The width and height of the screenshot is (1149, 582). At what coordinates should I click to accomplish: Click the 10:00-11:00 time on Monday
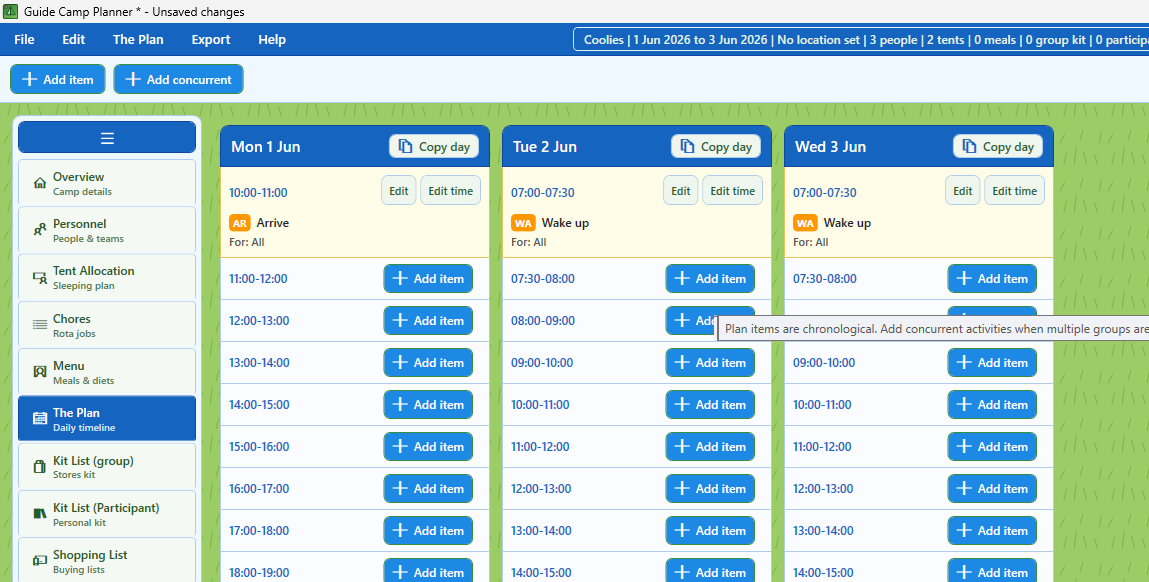point(258,193)
